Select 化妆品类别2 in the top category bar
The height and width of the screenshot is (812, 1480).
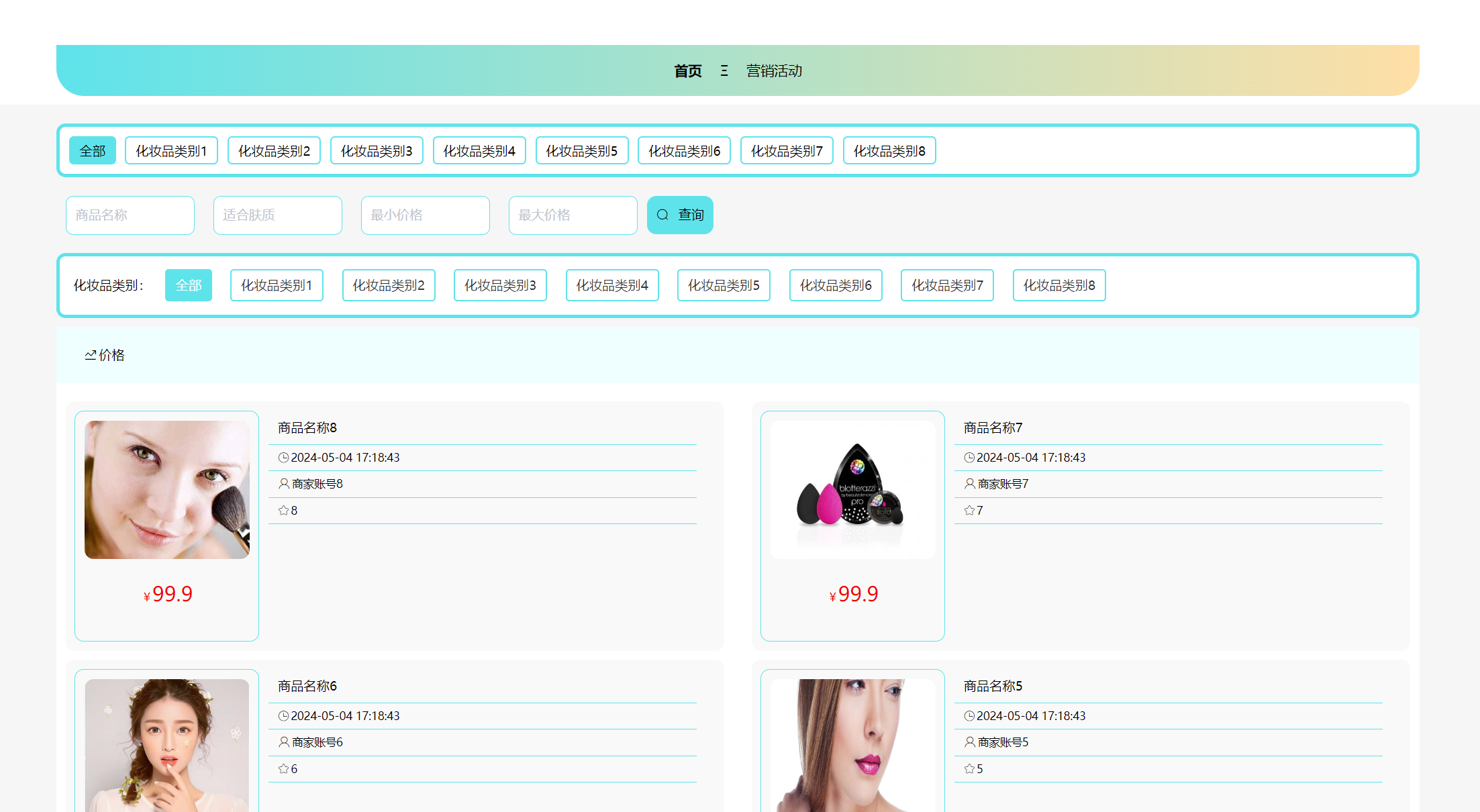click(274, 151)
